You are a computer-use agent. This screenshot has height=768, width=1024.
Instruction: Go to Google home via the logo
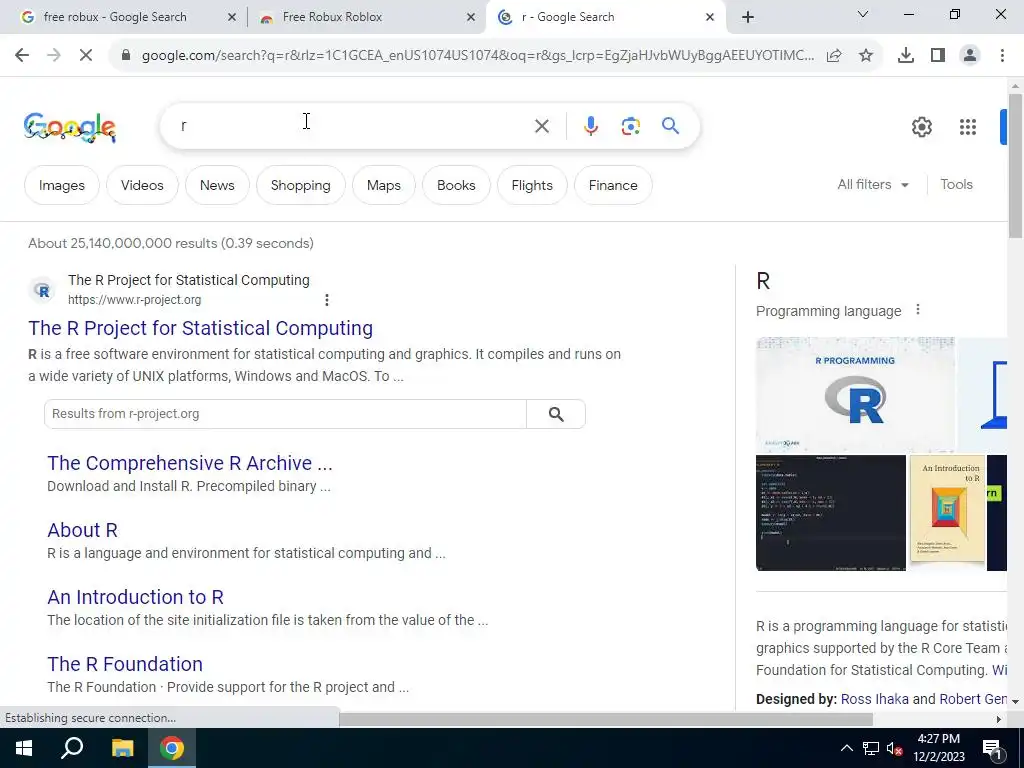pos(70,127)
